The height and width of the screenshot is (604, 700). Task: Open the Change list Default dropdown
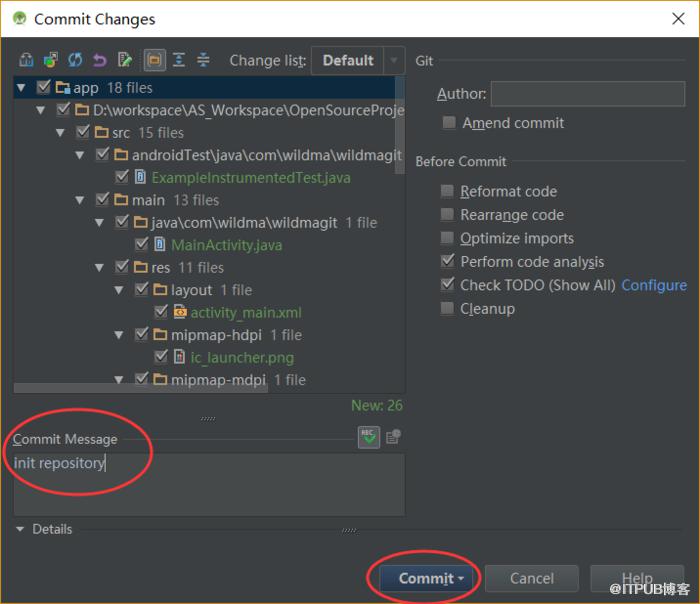358,60
